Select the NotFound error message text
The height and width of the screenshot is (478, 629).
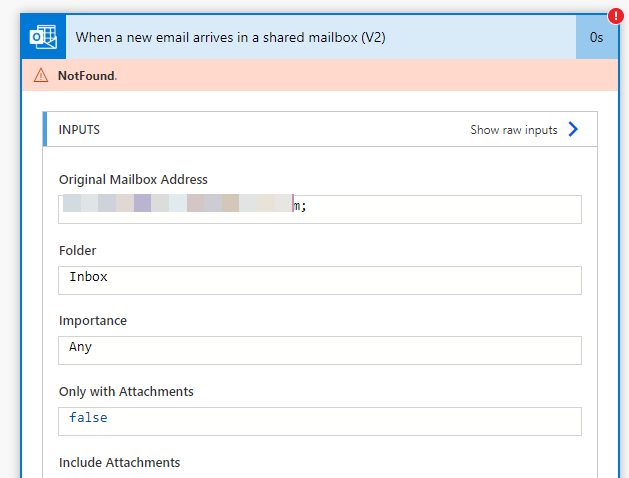coord(87,76)
